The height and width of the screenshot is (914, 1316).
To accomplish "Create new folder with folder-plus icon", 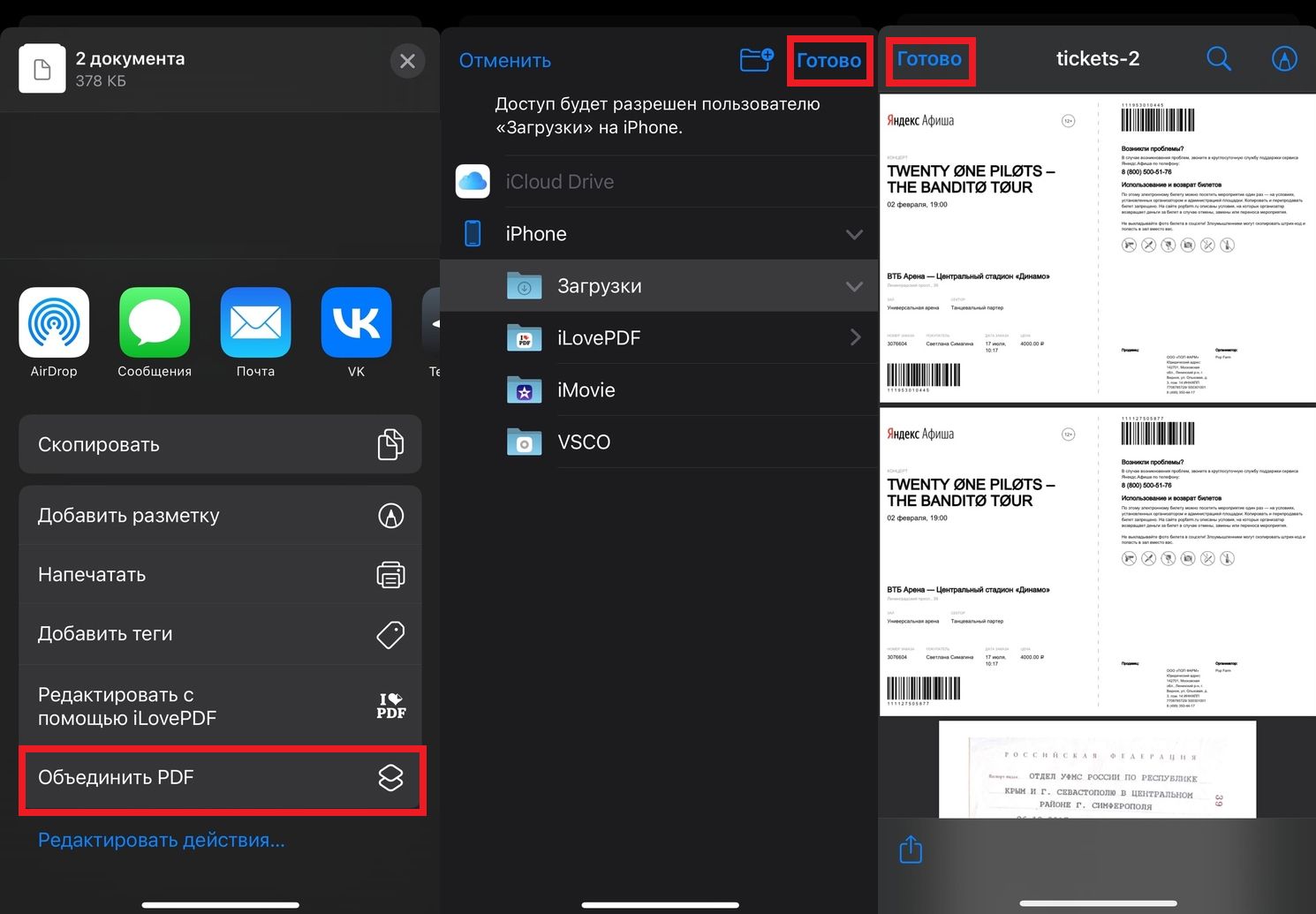I will [757, 59].
